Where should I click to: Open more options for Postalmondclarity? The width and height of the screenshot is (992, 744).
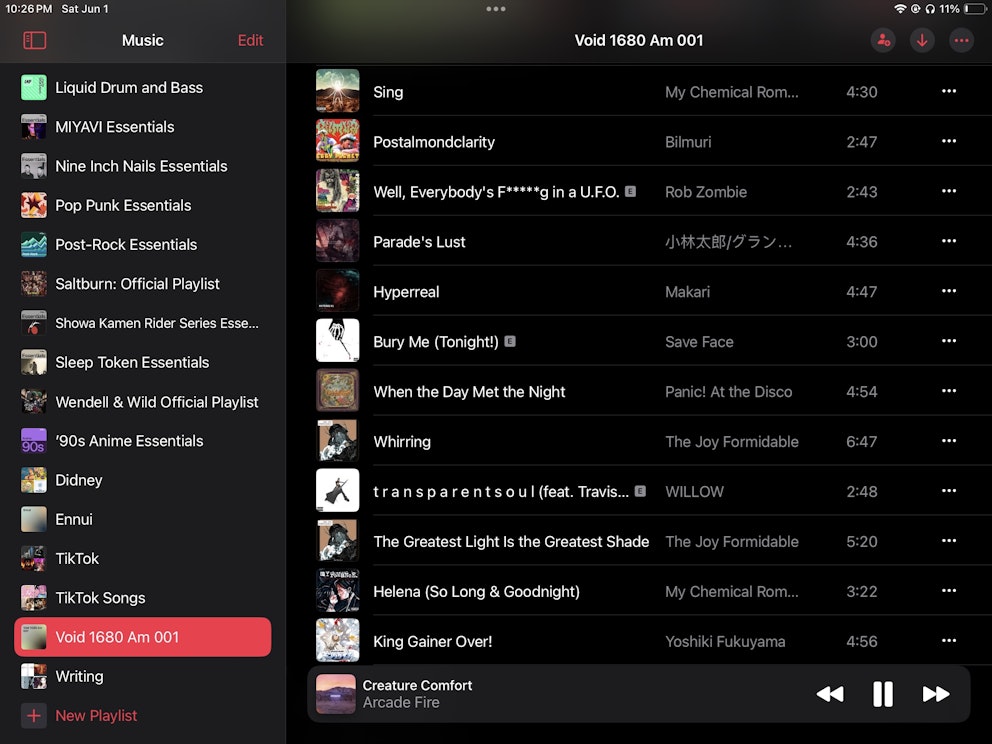pyautogui.click(x=948, y=141)
